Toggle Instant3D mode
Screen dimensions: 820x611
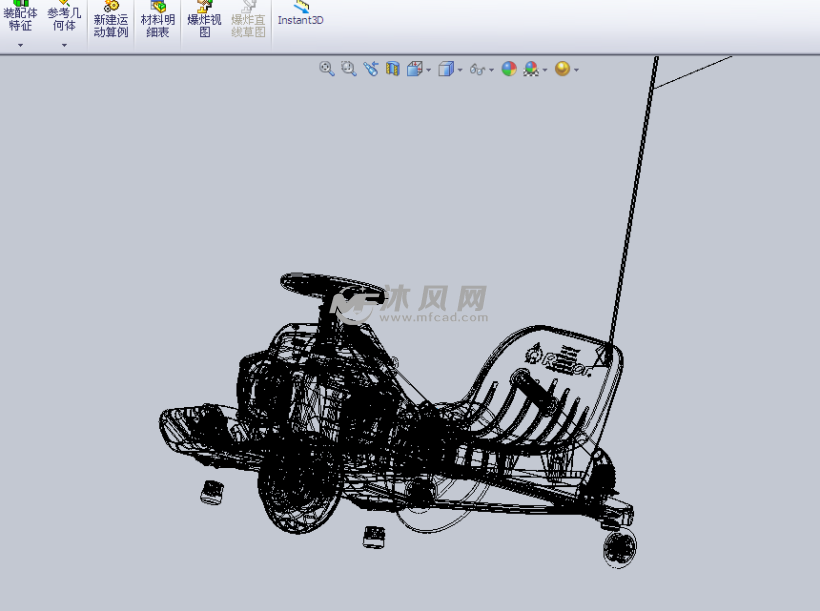pos(300,14)
